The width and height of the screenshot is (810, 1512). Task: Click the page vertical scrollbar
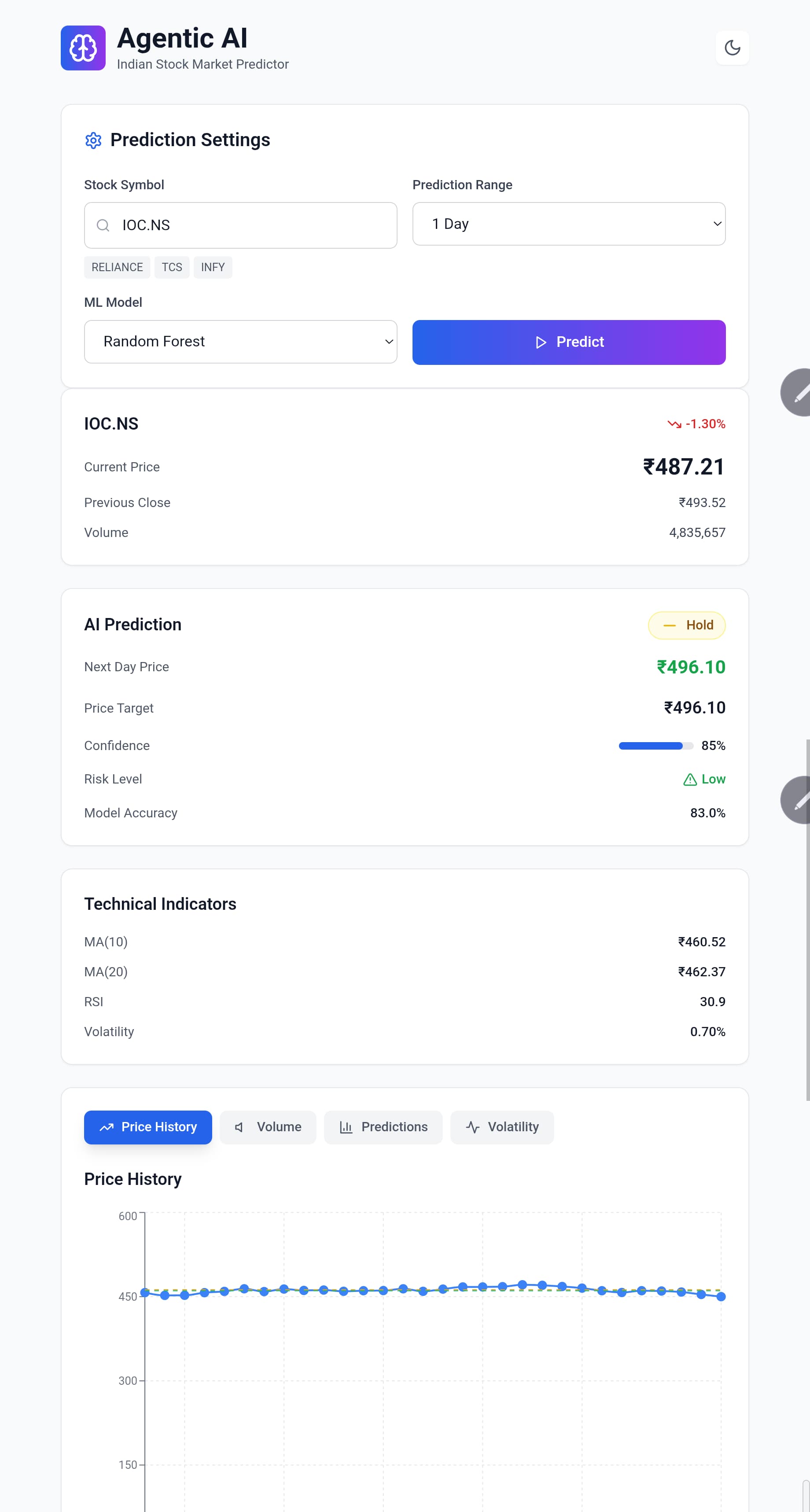coord(808,920)
